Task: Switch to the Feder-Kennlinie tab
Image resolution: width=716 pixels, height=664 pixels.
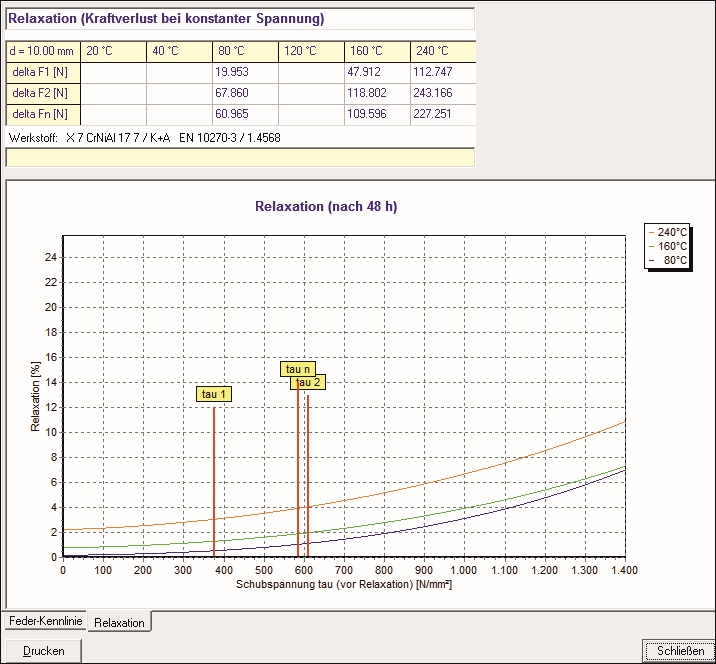Action: pos(43,621)
